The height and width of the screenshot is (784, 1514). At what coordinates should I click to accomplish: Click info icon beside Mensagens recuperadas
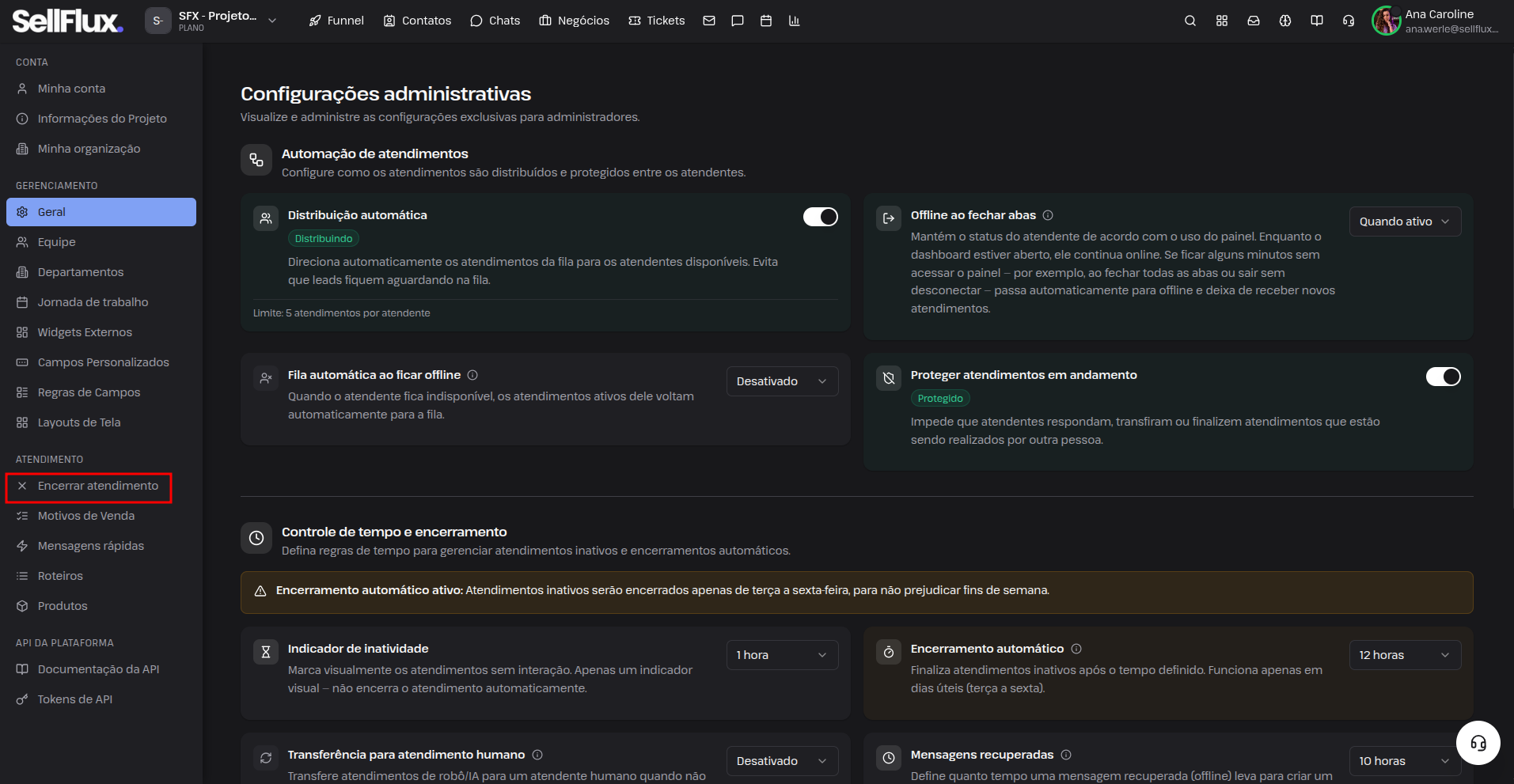(1066, 755)
